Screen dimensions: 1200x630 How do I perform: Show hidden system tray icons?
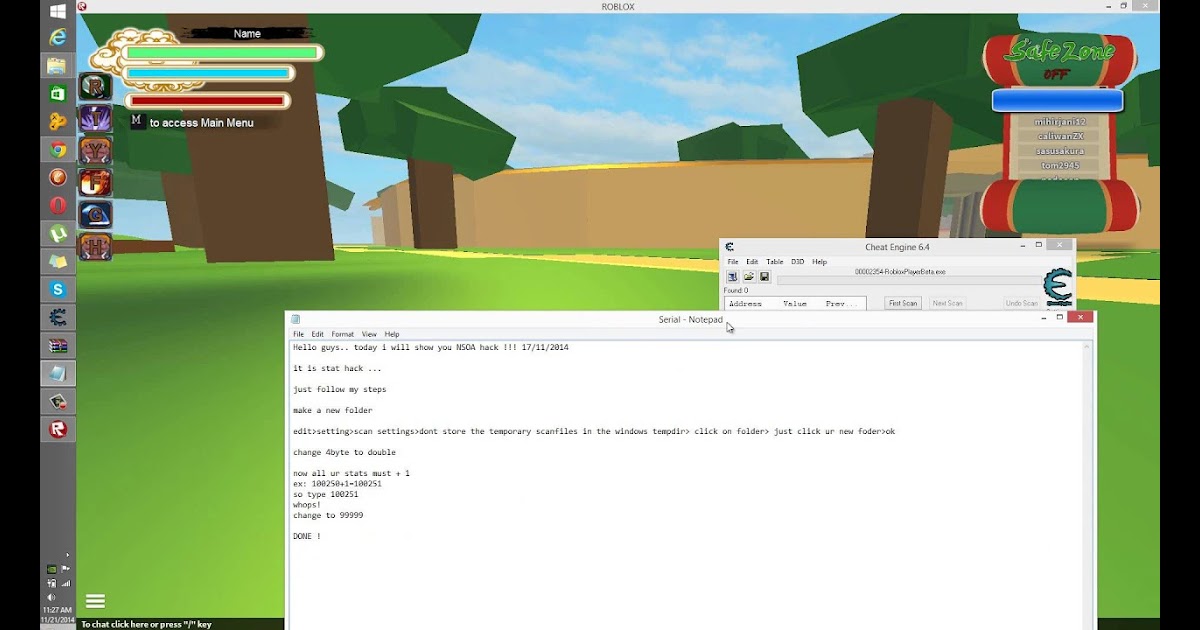pos(68,554)
